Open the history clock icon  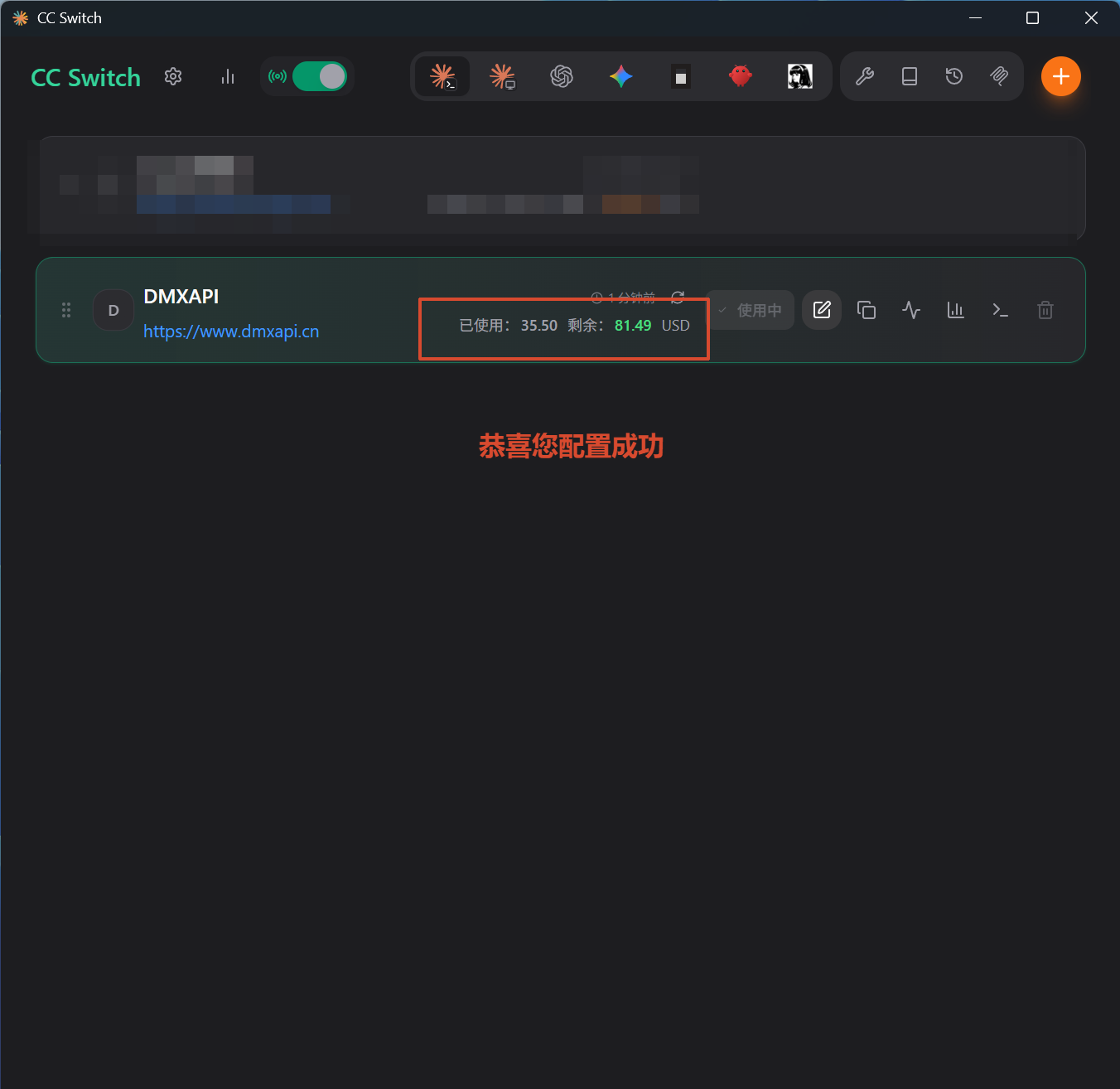954,76
